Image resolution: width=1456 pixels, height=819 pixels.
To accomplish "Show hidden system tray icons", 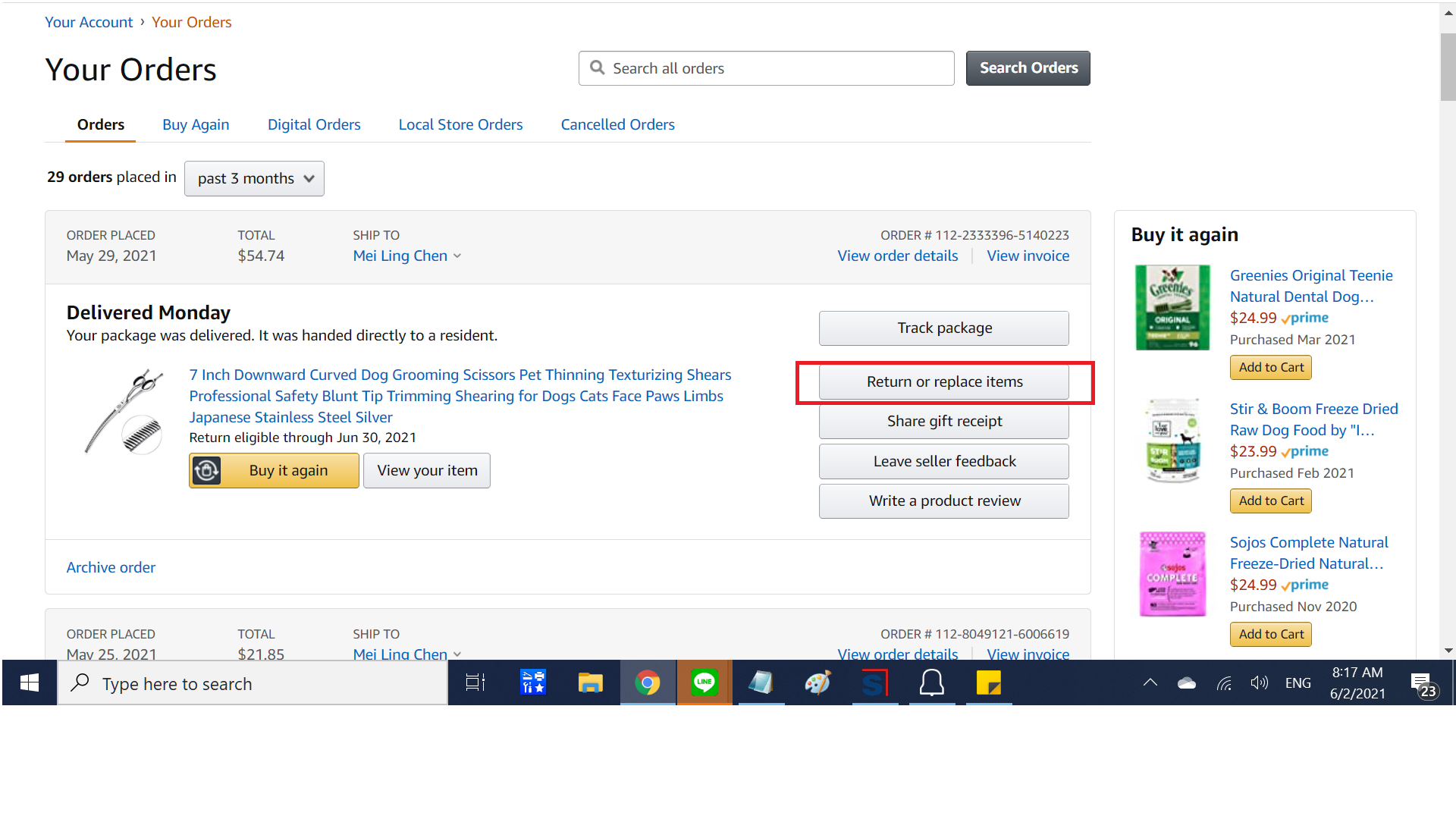I will pos(1150,682).
